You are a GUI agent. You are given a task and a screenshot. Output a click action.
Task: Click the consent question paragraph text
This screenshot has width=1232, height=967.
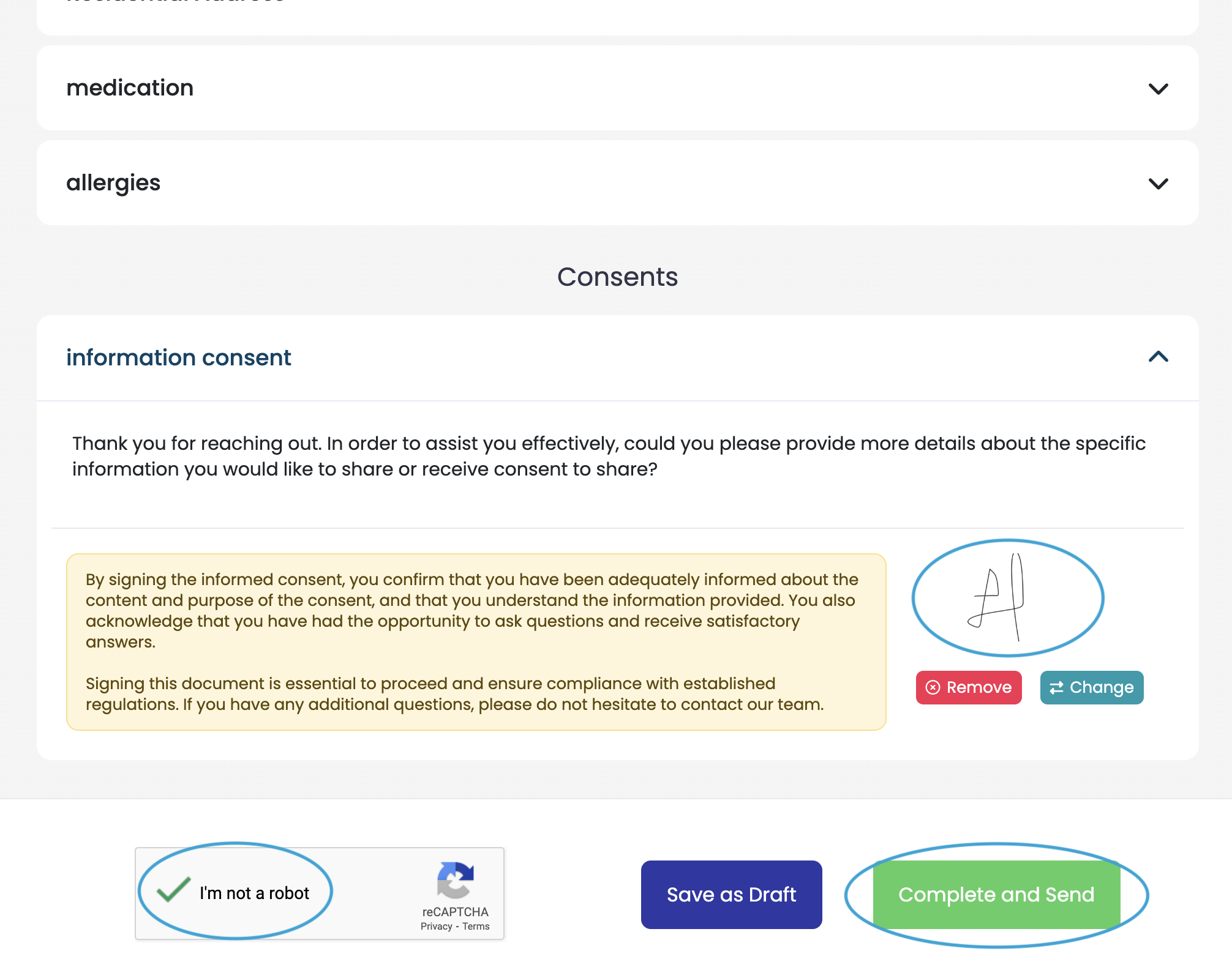click(x=609, y=456)
